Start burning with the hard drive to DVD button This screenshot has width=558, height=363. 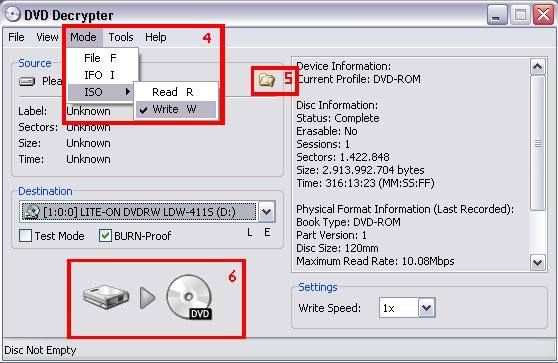(x=148, y=298)
